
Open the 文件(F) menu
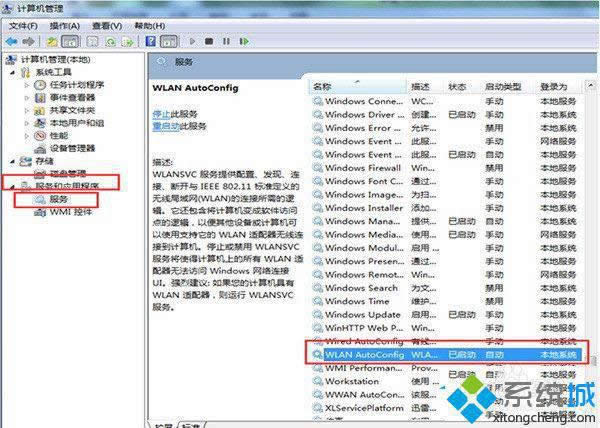coord(24,25)
